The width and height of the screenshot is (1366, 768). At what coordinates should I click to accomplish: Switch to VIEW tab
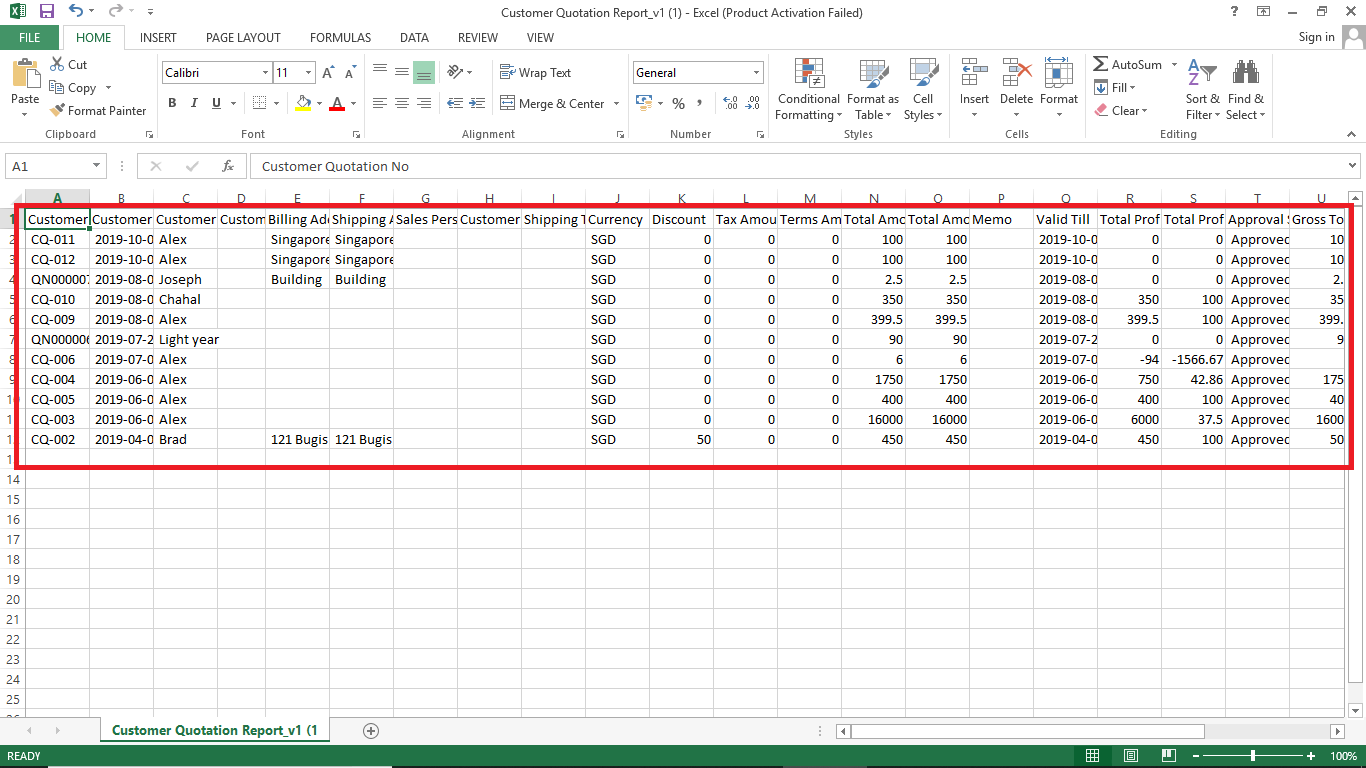pyautogui.click(x=540, y=38)
